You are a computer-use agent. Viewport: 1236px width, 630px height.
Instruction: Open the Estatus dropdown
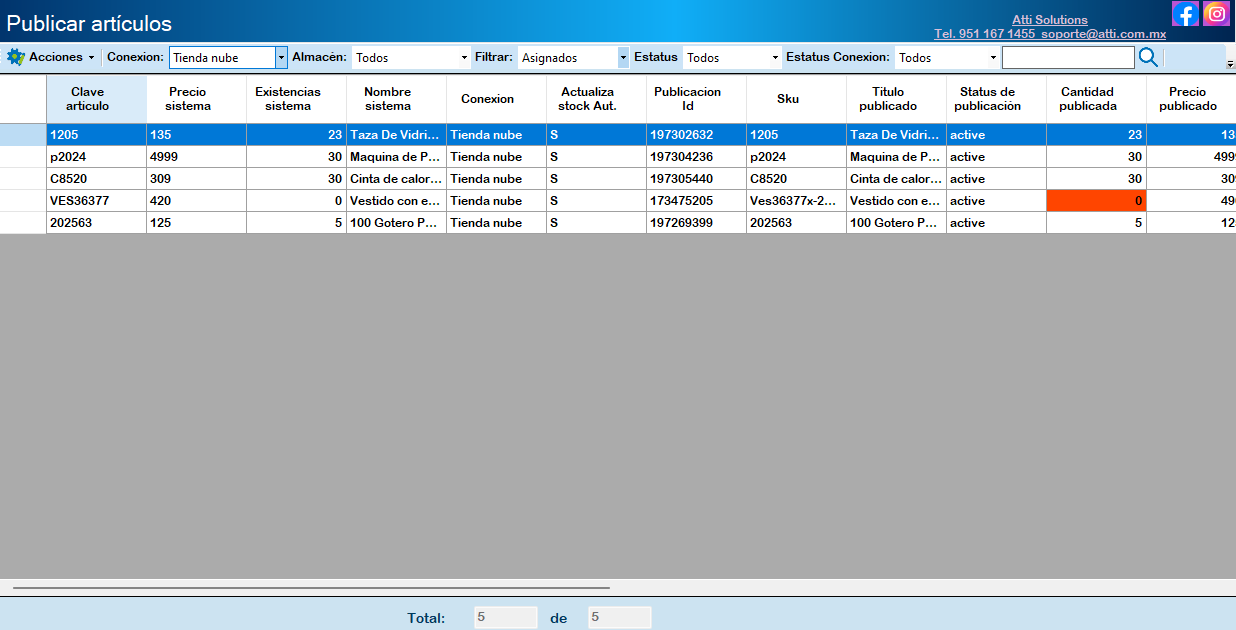775,58
